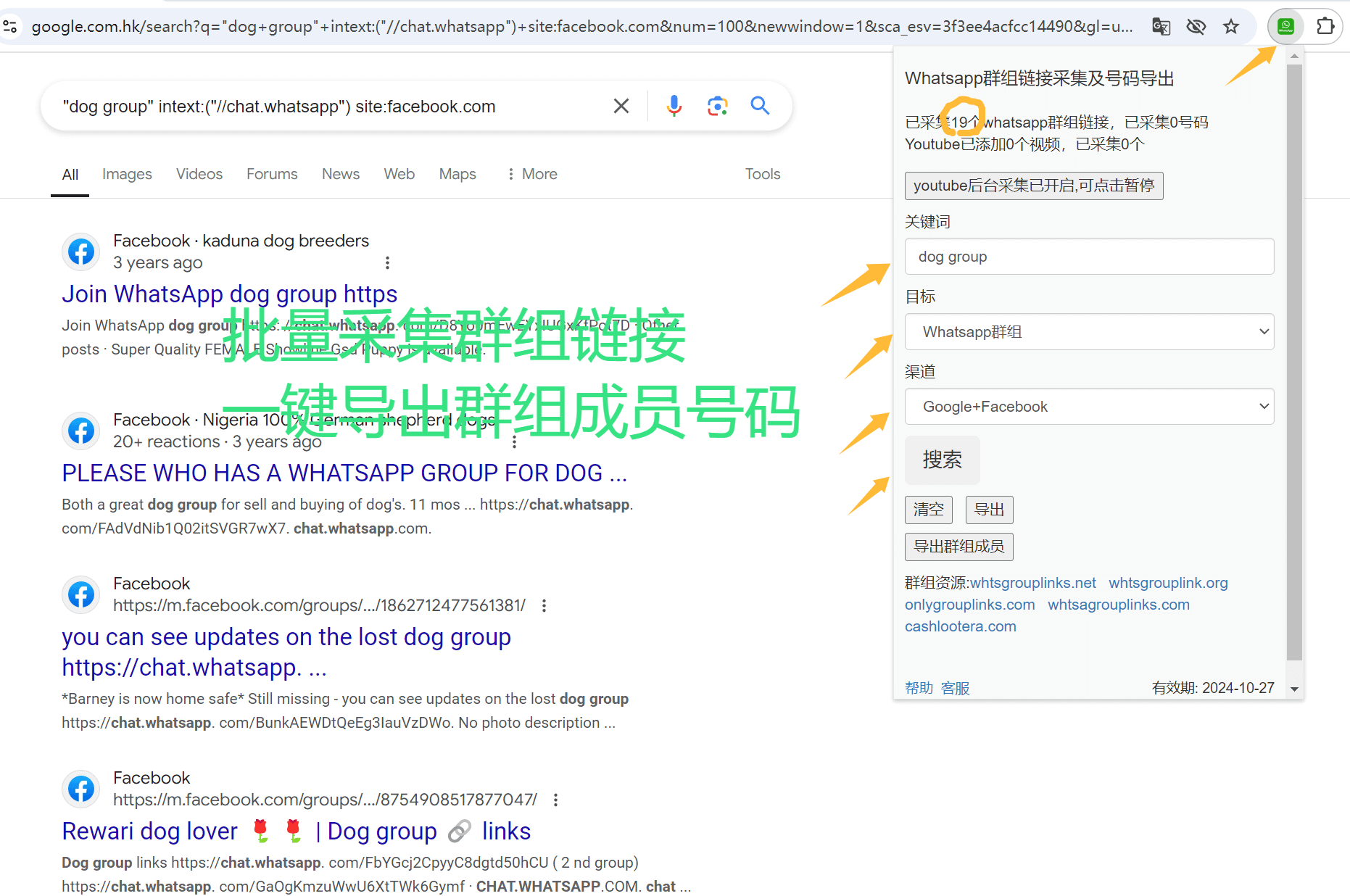Switch to Images search tab

pos(127,174)
